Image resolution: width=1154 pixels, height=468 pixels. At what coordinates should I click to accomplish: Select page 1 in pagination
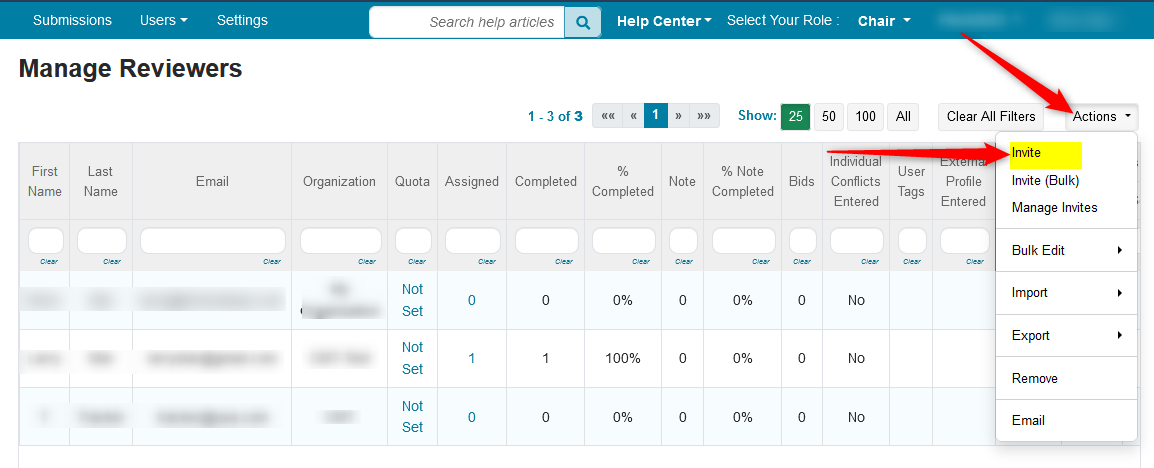(x=656, y=116)
